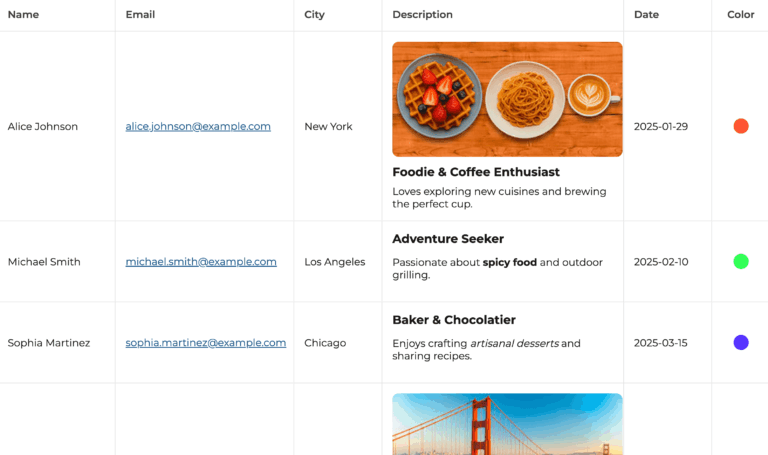Click the green color dot for Michael
768x455 pixels.
741,262
